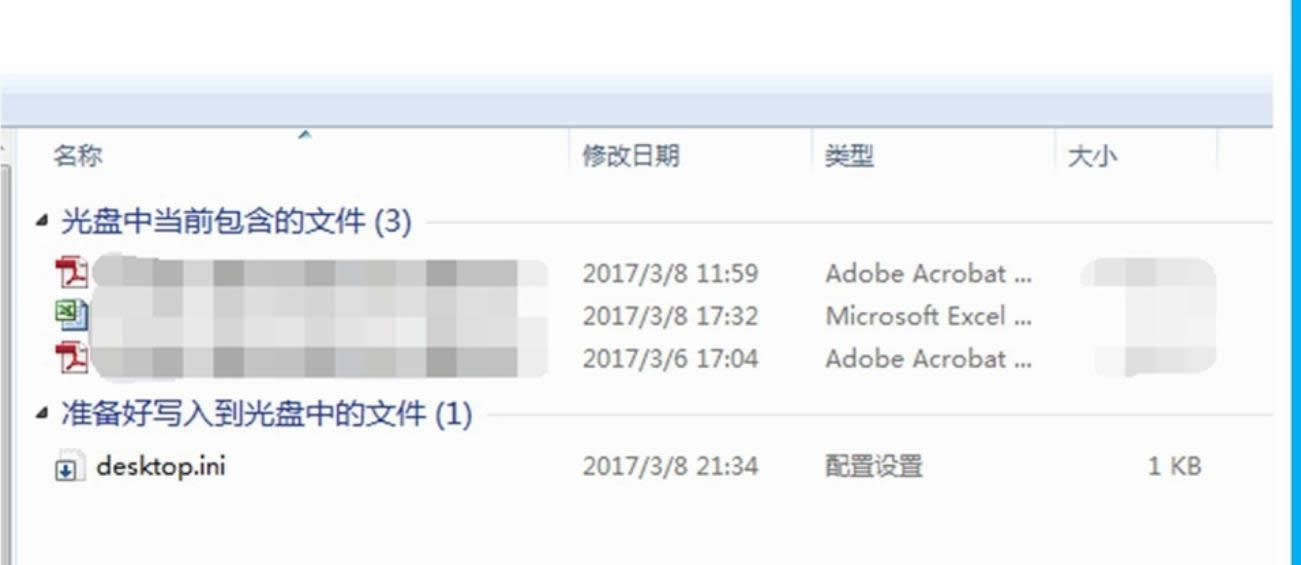1301x565 pixels.
Task: Select the desktop.ini file name
Action: tap(160, 466)
